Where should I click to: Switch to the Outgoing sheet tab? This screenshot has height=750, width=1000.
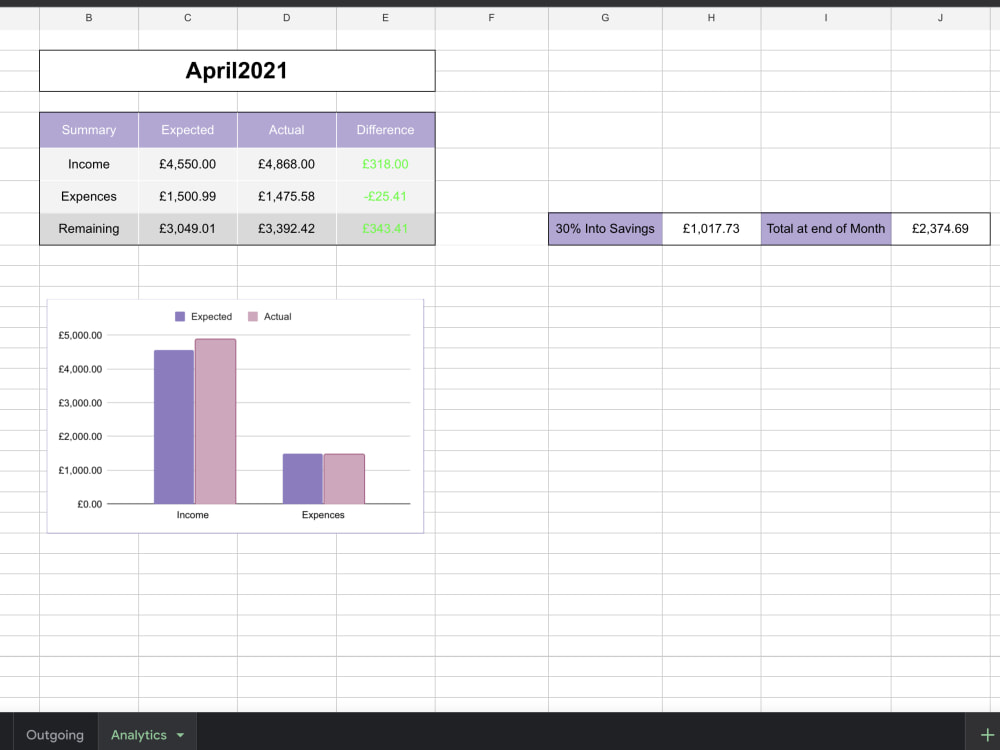pos(54,734)
